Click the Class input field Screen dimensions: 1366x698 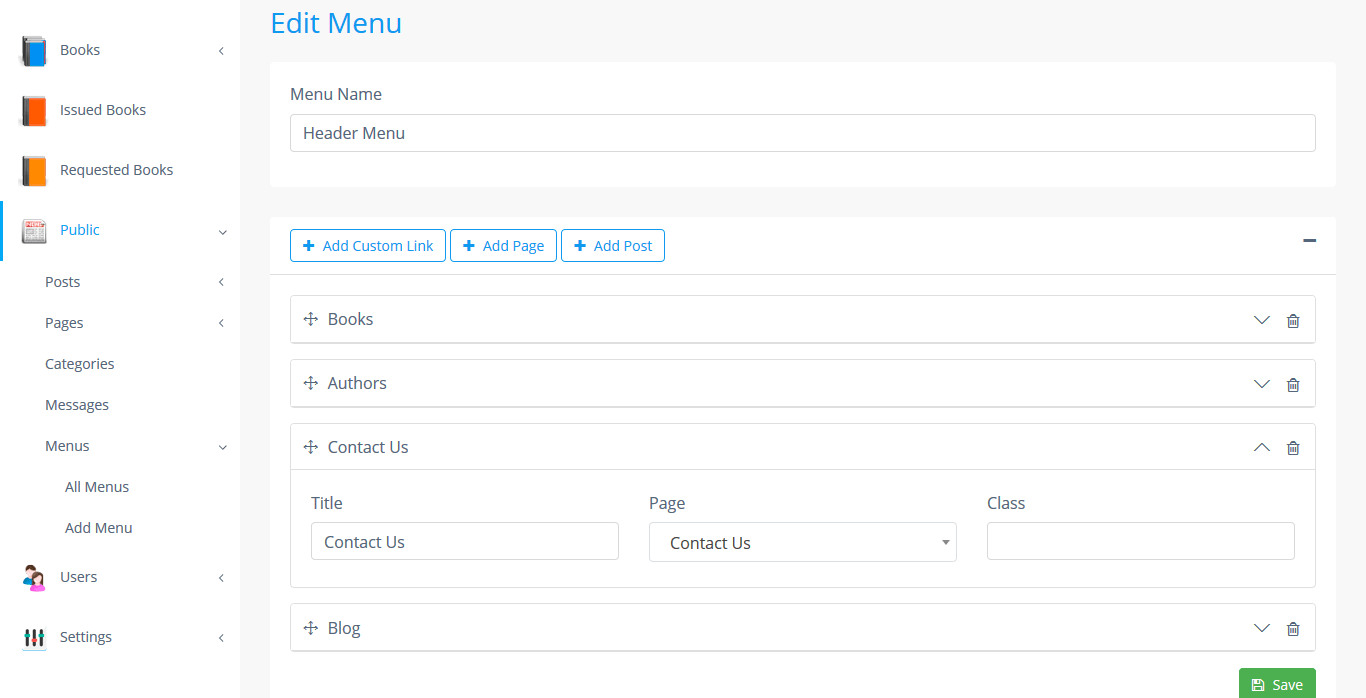(1140, 541)
